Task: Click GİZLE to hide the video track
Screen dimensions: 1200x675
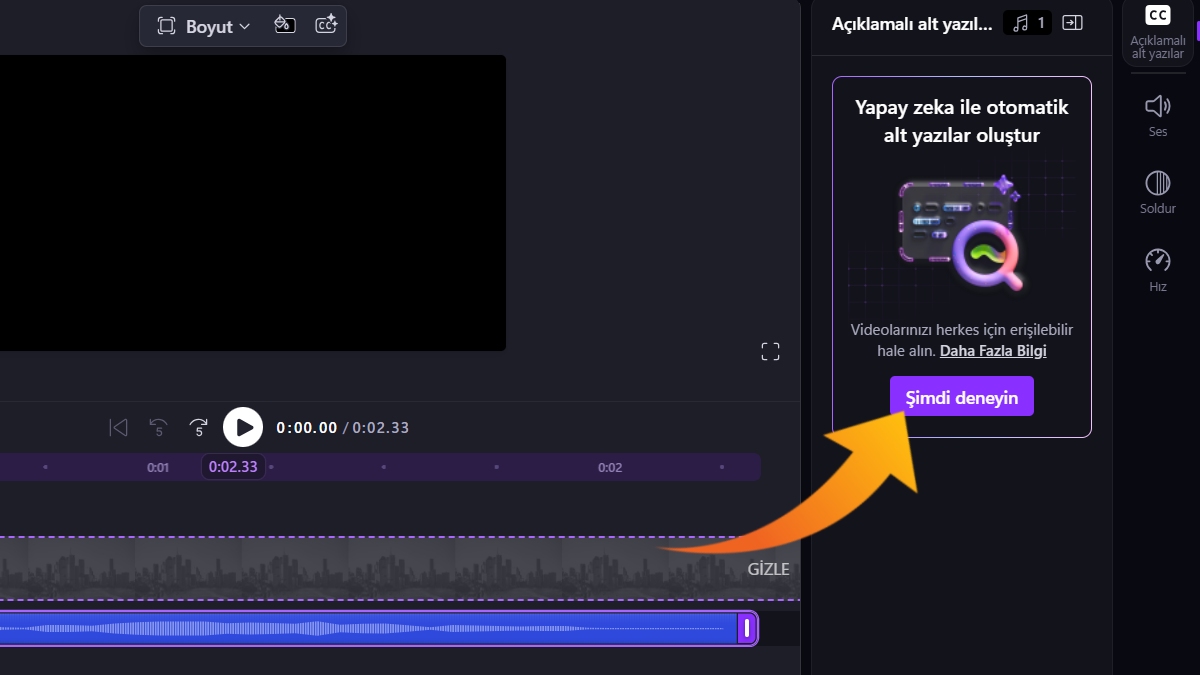Action: (768, 569)
